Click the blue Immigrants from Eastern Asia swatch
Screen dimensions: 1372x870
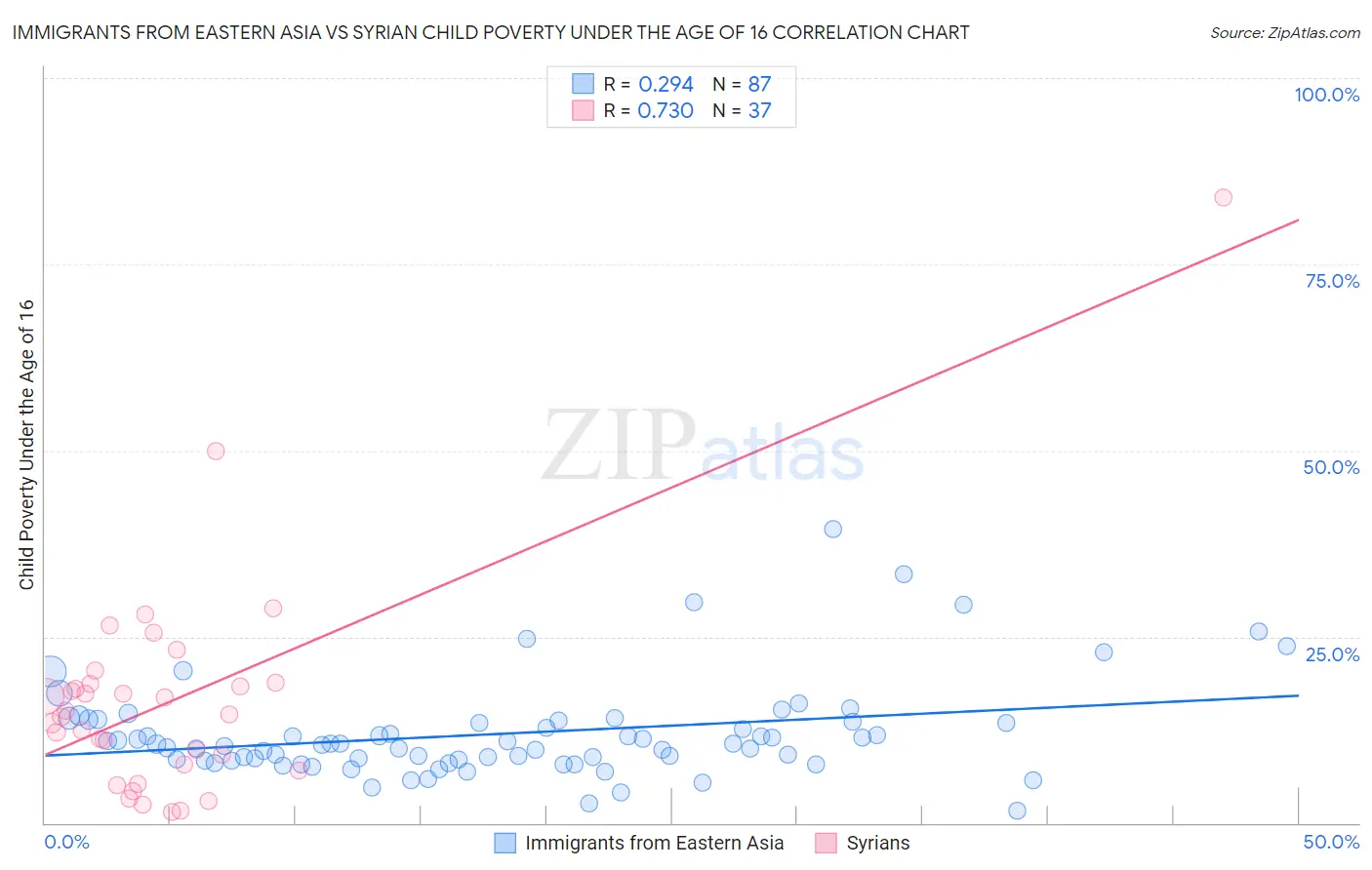pos(504,843)
